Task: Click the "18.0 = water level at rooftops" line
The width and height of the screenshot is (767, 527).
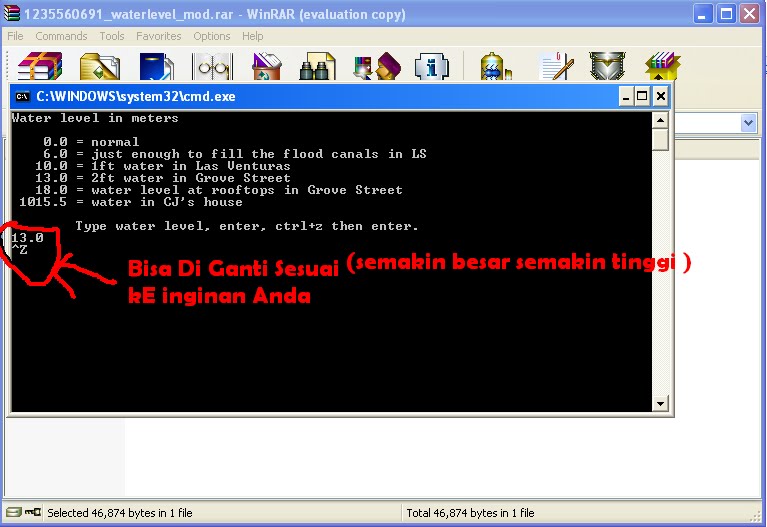Action: (x=219, y=190)
